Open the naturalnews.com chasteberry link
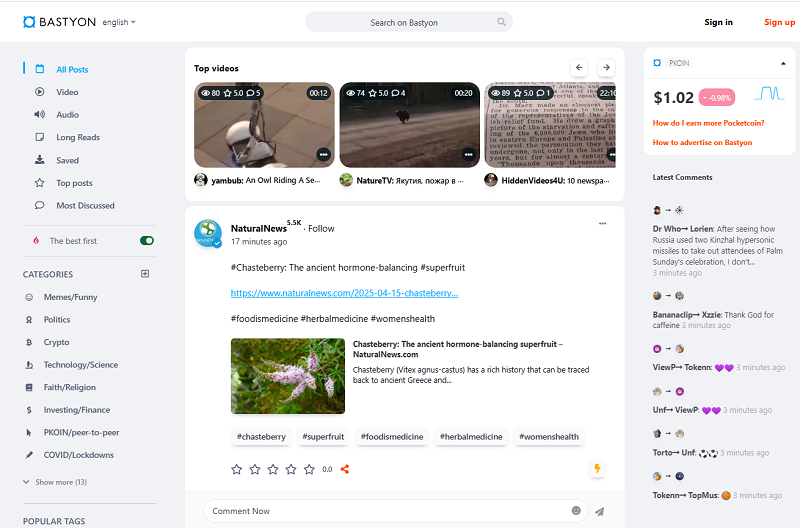 344,293
